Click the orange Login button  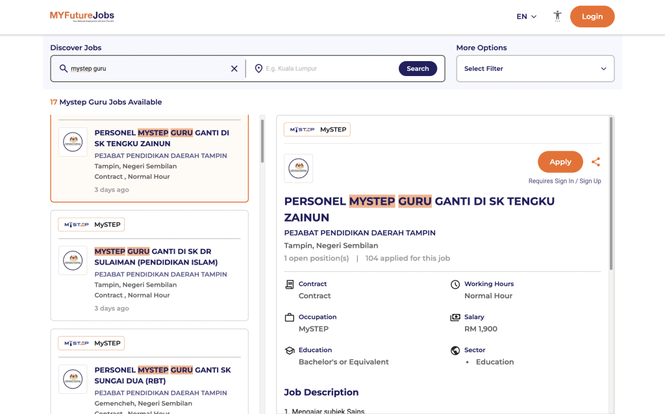click(x=592, y=17)
